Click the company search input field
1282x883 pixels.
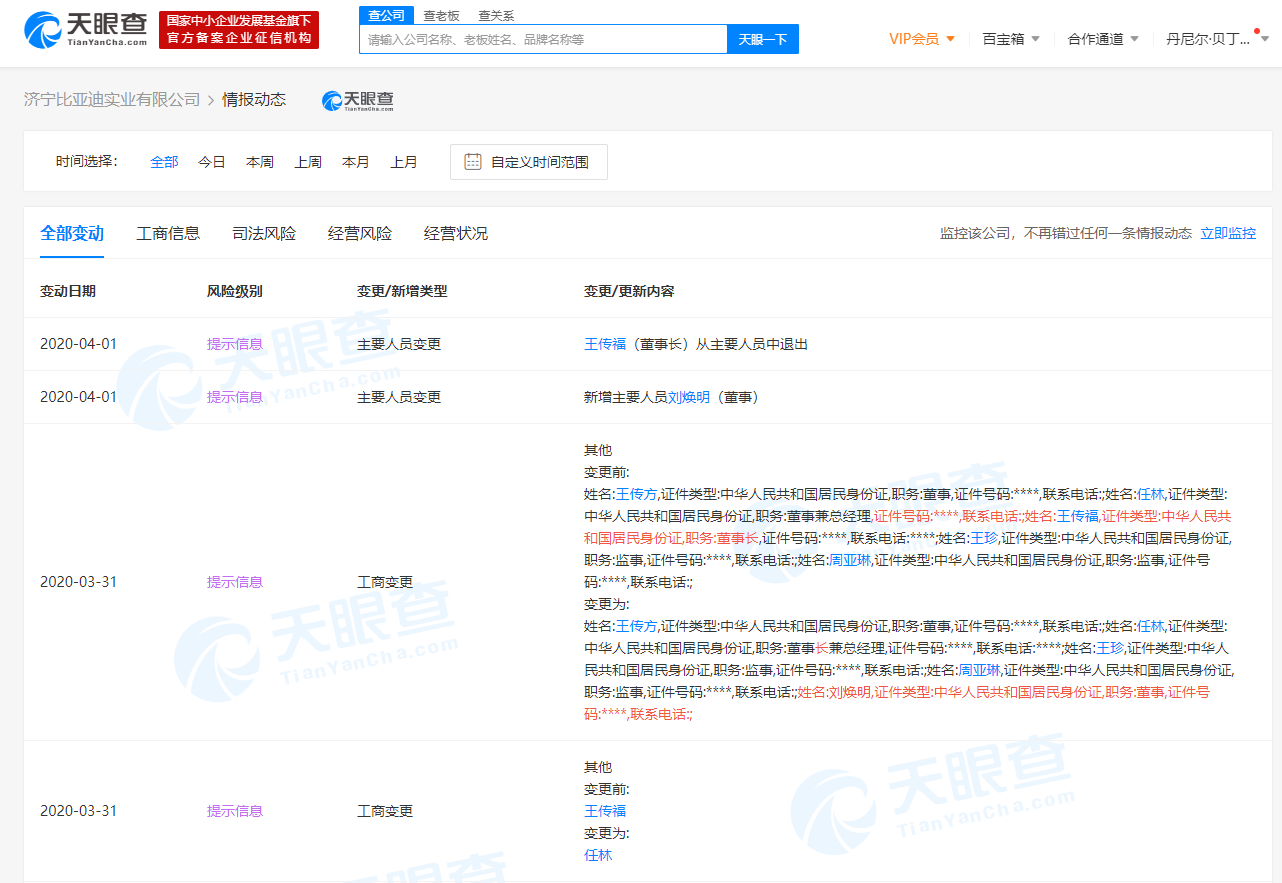point(542,38)
